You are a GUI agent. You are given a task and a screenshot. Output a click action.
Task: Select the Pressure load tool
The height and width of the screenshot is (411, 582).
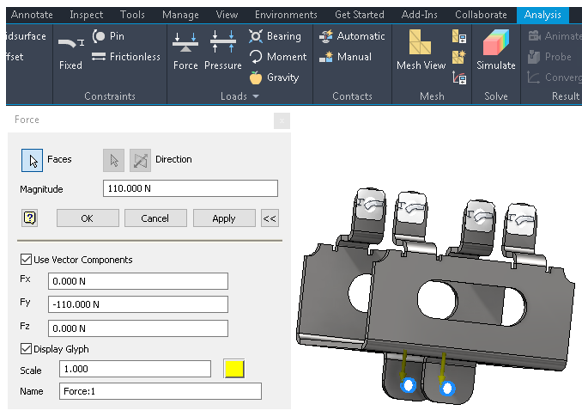tap(223, 51)
